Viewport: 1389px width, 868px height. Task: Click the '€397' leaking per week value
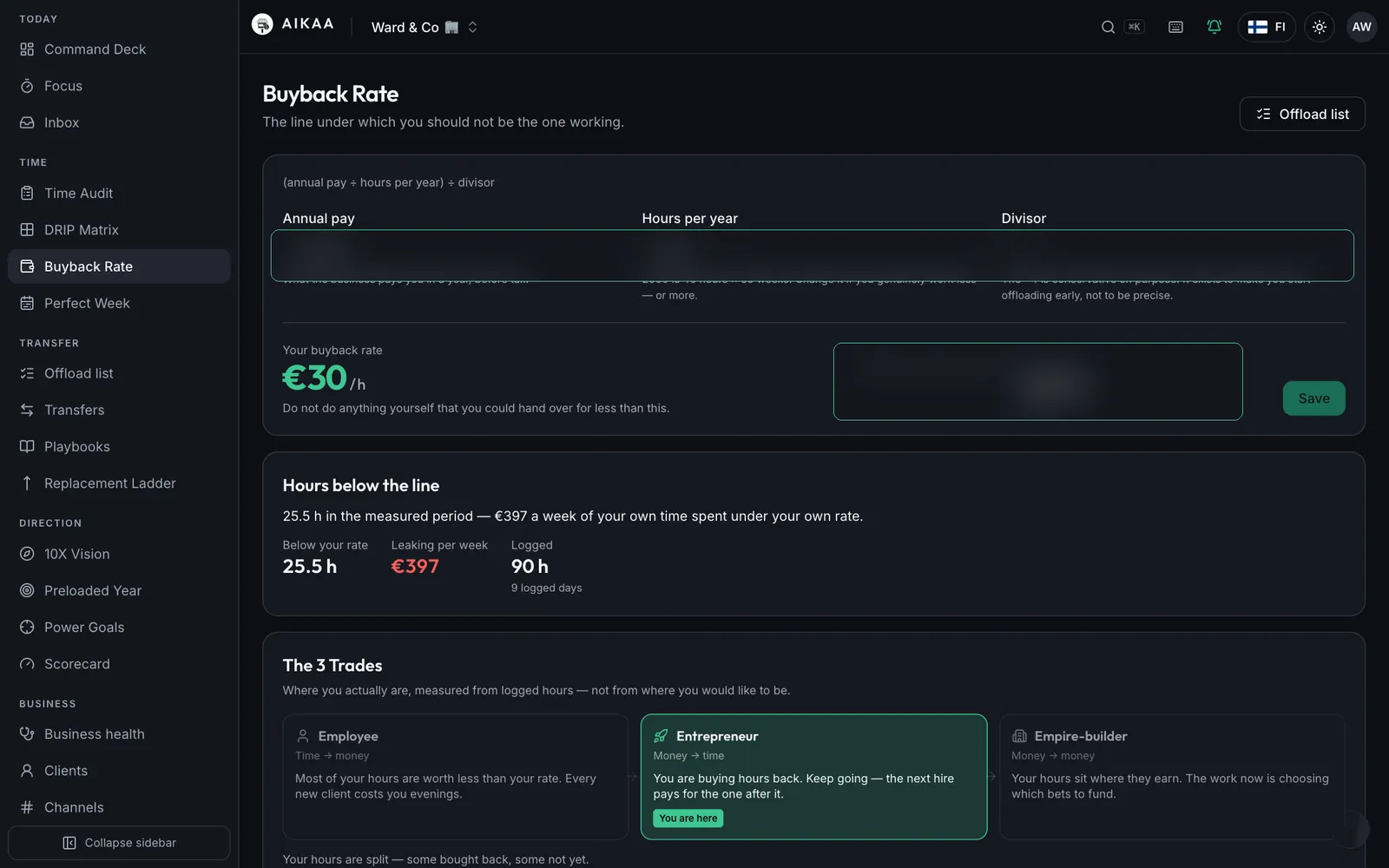[415, 567]
